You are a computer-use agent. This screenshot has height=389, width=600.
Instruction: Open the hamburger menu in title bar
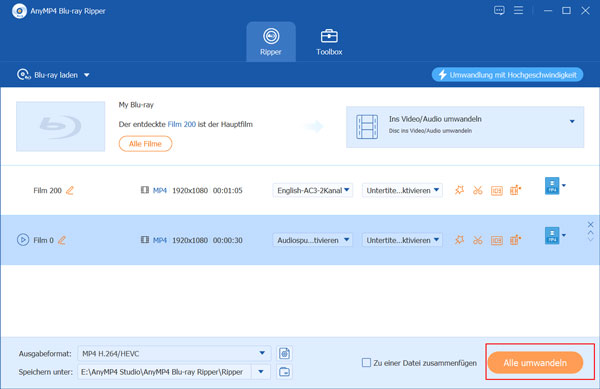click(518, 10)
